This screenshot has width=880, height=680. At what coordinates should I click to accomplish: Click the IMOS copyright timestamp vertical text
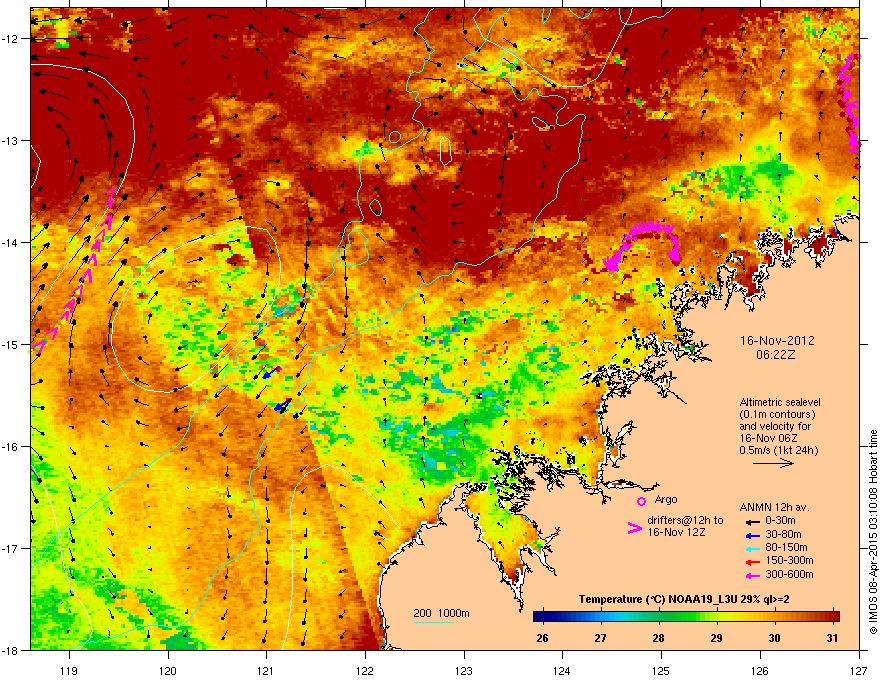coord(873,532)
